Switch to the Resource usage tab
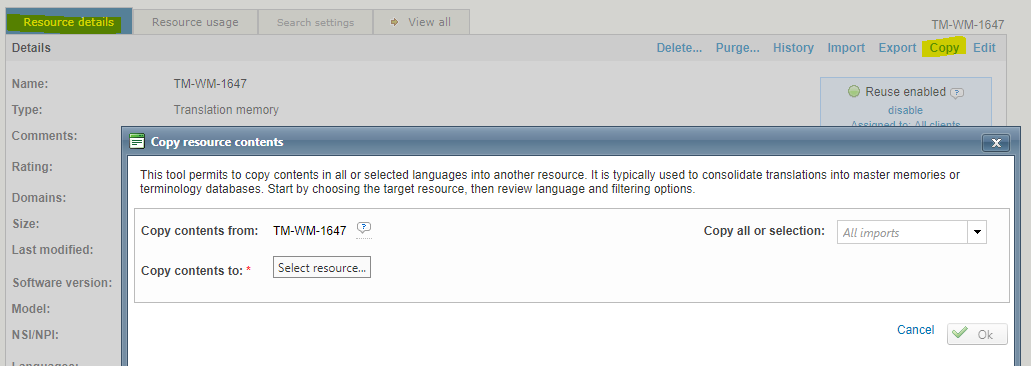Viewport: 1031px width, 366px height. click(x=195, y=22)
